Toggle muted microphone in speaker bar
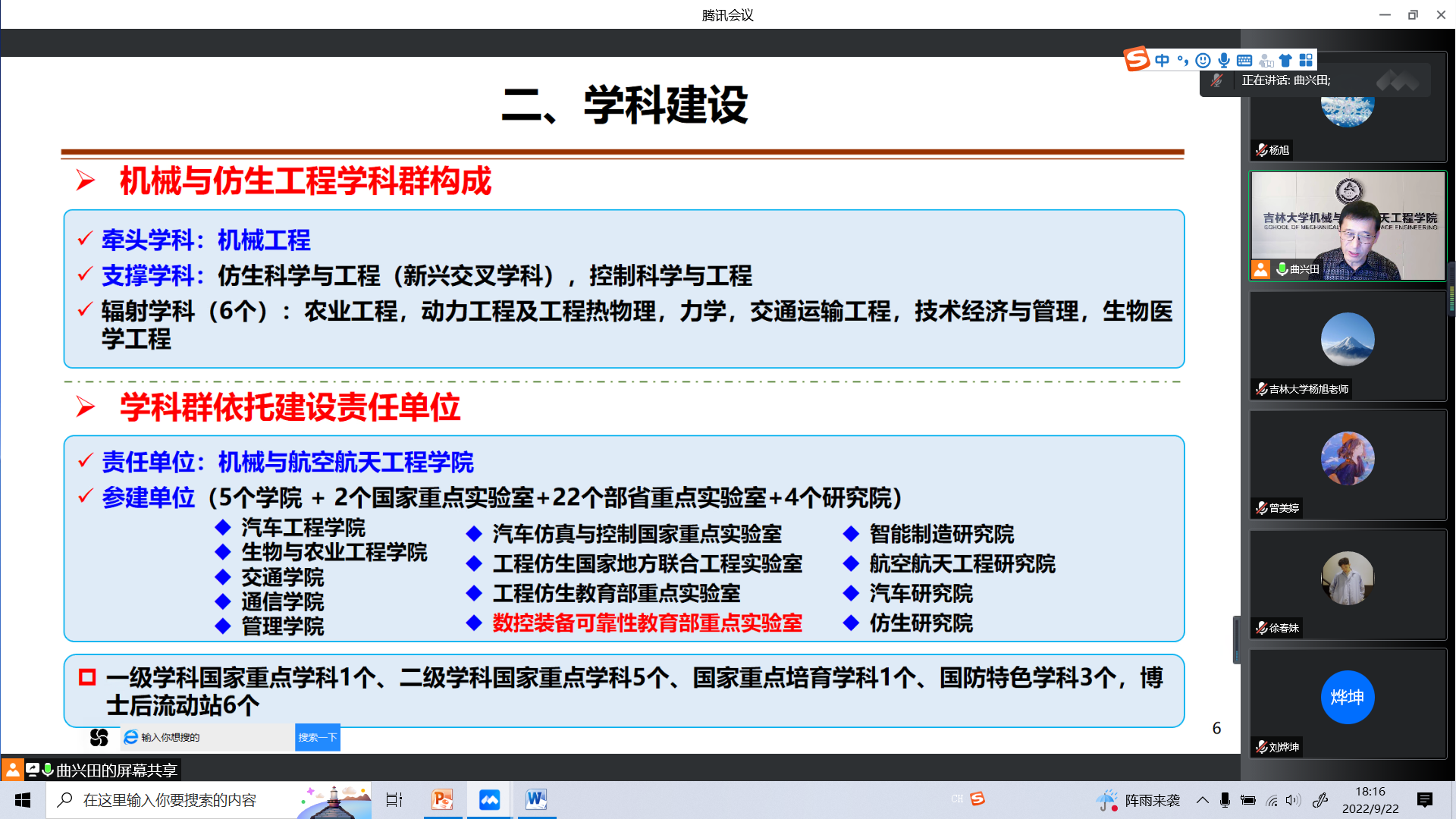1456x819 pixels. click(1217, 80)
